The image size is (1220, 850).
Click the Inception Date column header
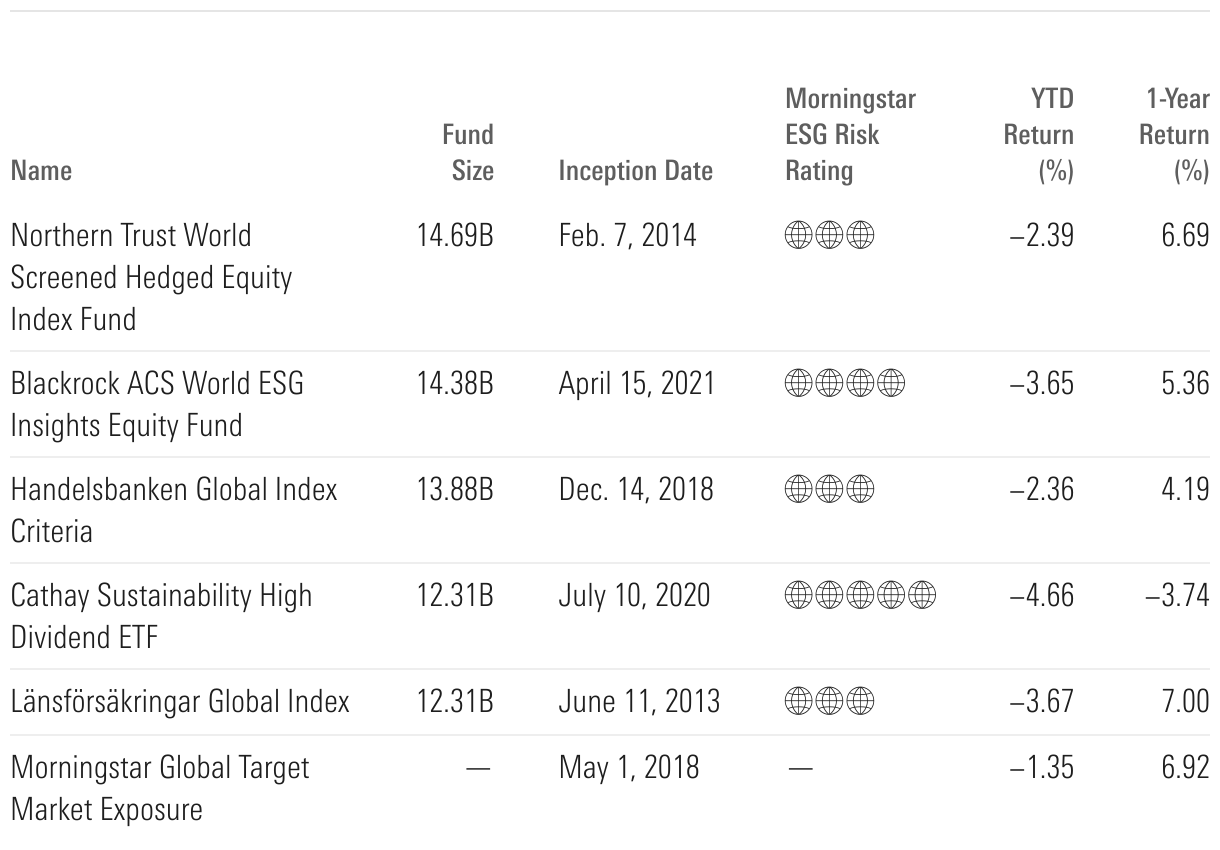(635, 170)
